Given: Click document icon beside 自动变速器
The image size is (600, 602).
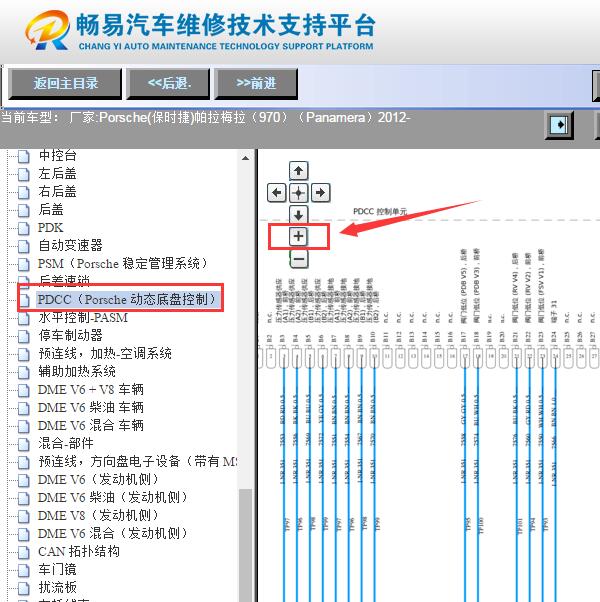Looking at the screenshot, I should click(23, 246).
